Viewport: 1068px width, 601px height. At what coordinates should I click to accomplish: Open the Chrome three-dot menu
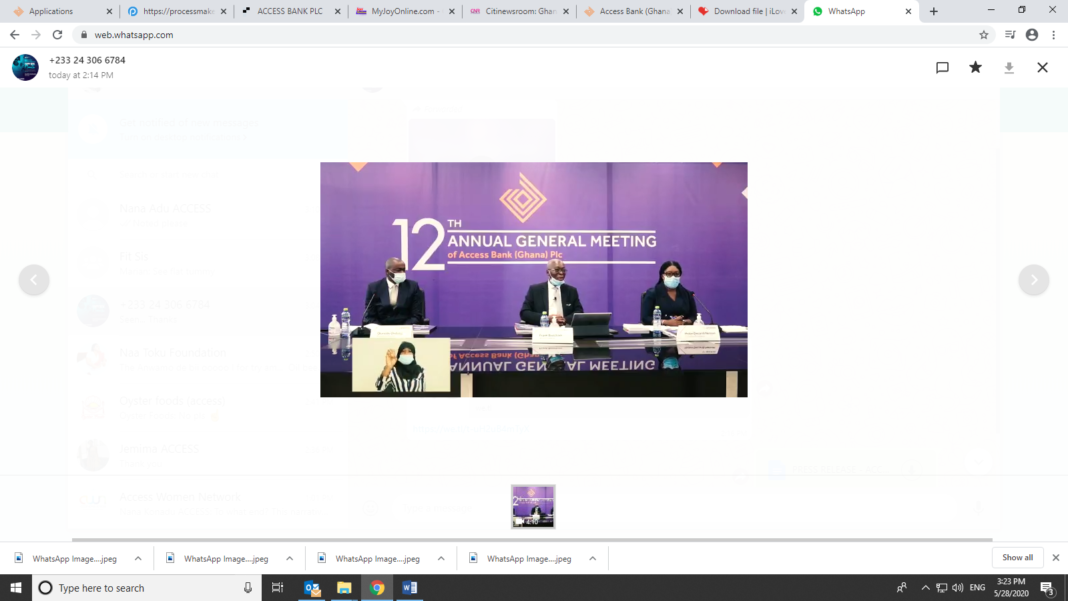pyautogui.click(x=1053, y=35)
